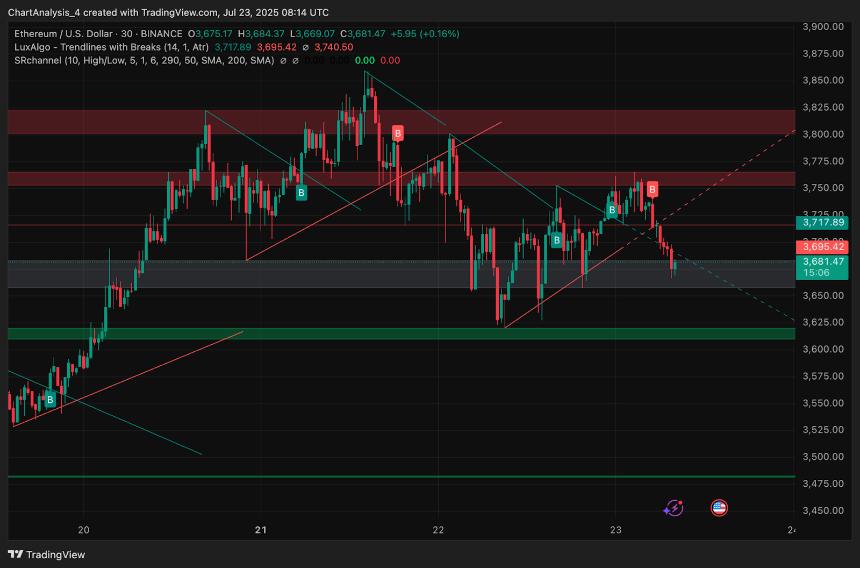Click green B label before date 20
860x568 pixels.
coord(49,400)
